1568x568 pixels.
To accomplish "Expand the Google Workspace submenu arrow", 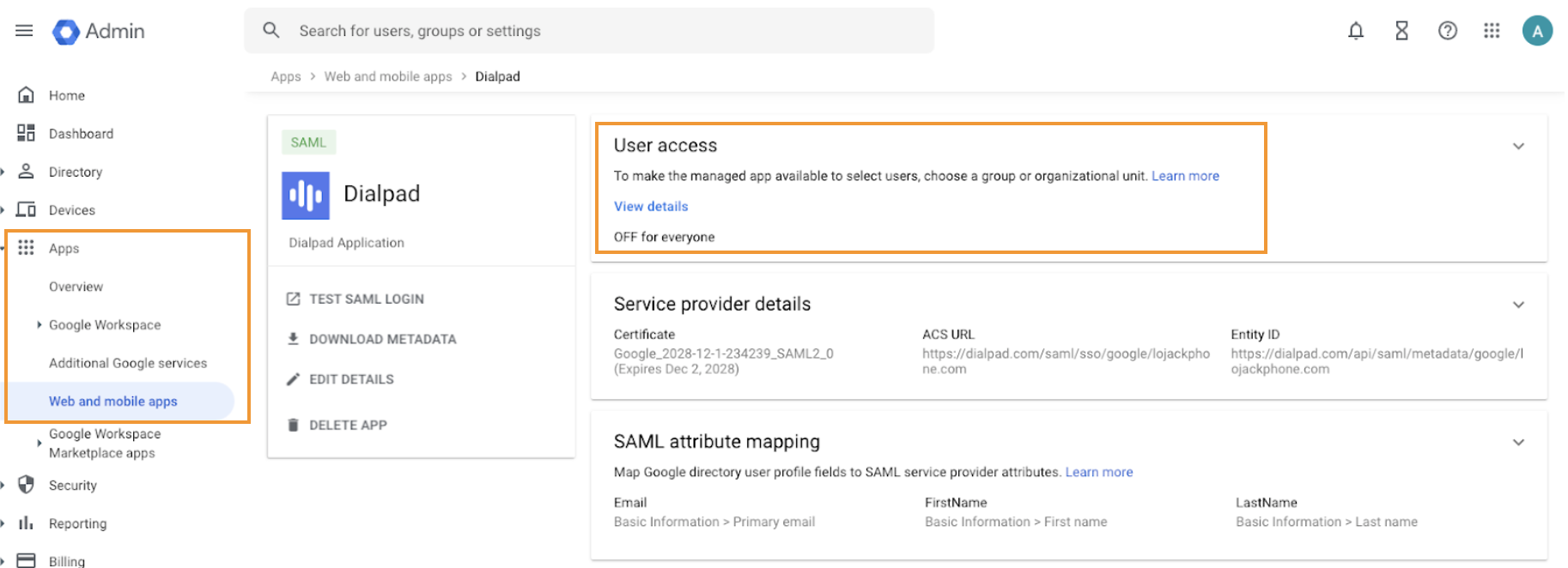I will (x=39, y=324).
